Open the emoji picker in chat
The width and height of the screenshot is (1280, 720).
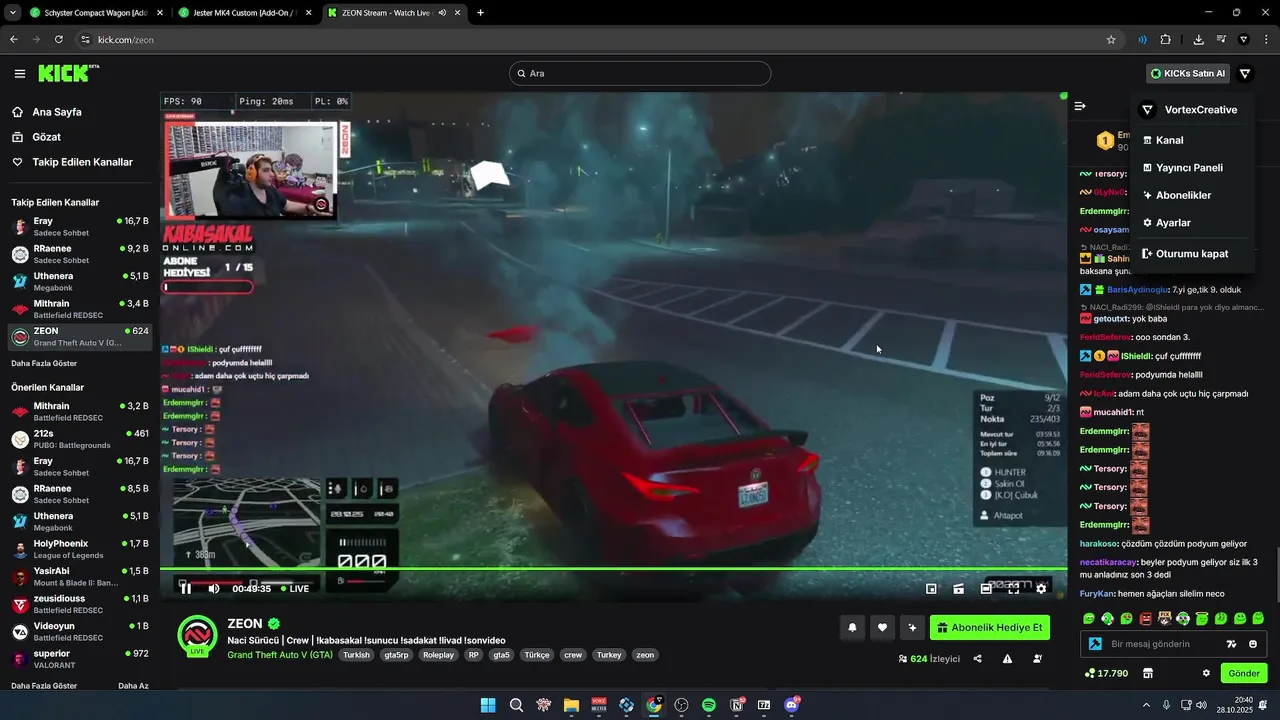1253,644
